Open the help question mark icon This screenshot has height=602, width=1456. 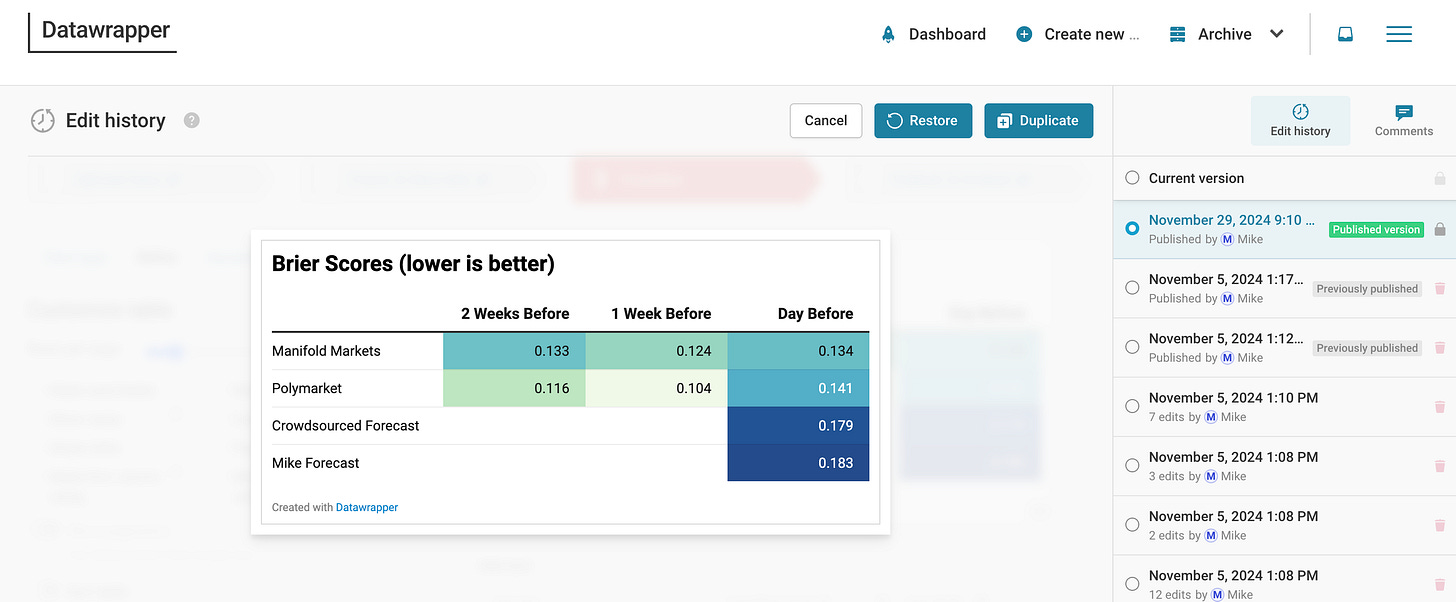pos(192,120)
